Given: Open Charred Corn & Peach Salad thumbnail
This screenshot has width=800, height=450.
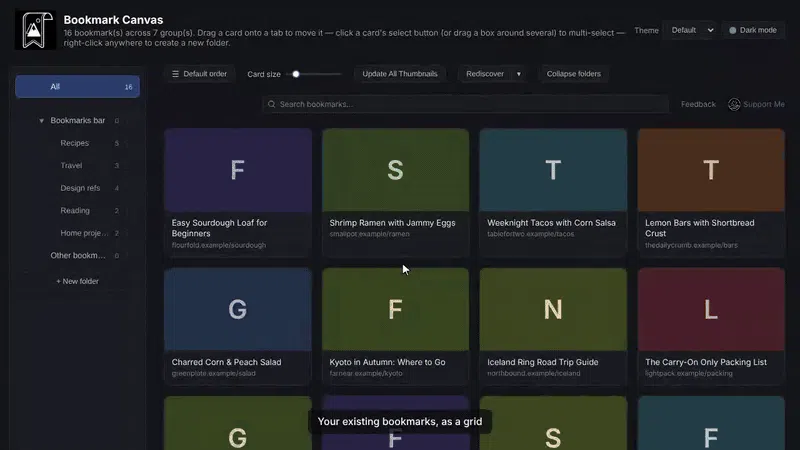Looking at the screenshot, I should click(x=238, y=309).
